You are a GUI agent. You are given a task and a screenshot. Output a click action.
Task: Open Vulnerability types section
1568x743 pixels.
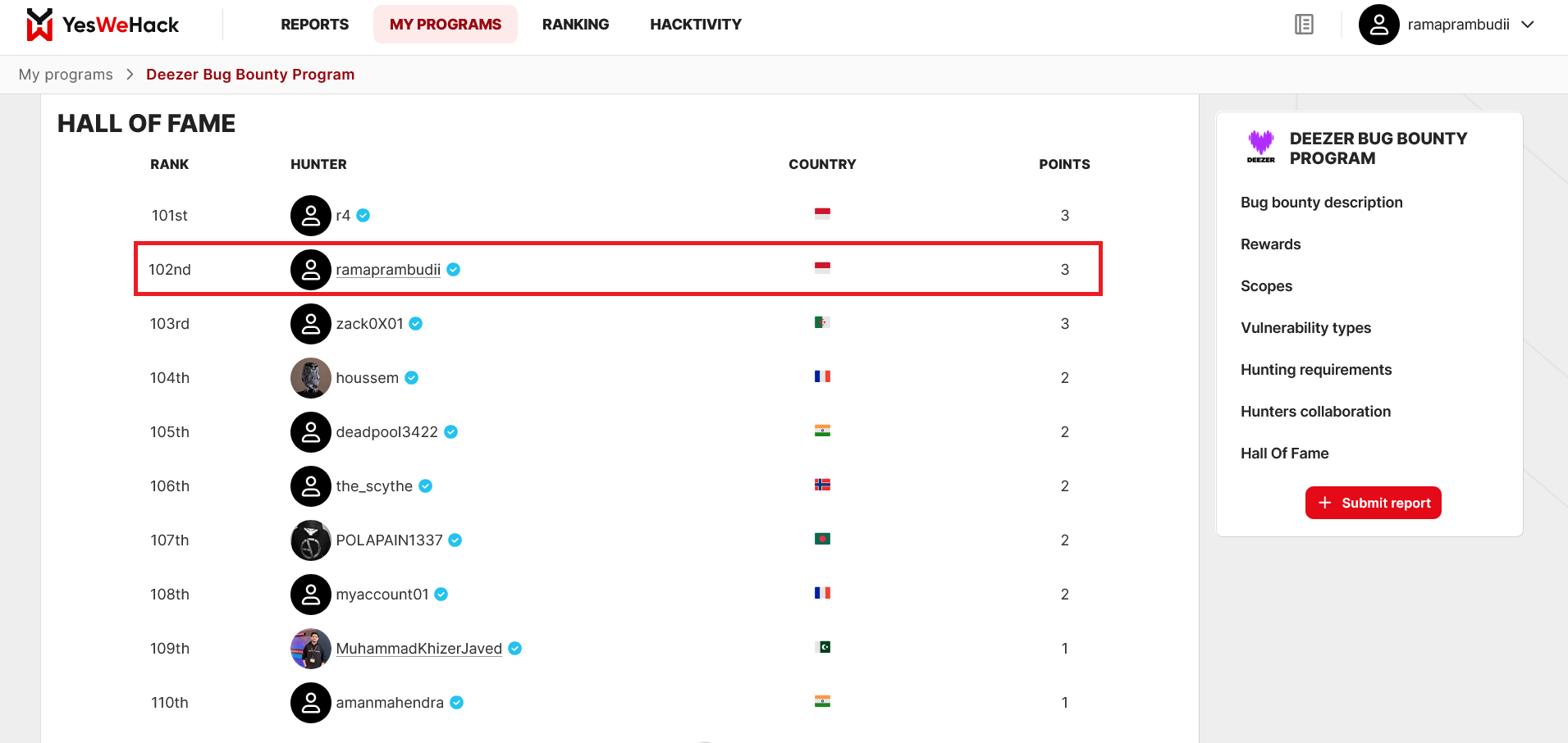1305,328
